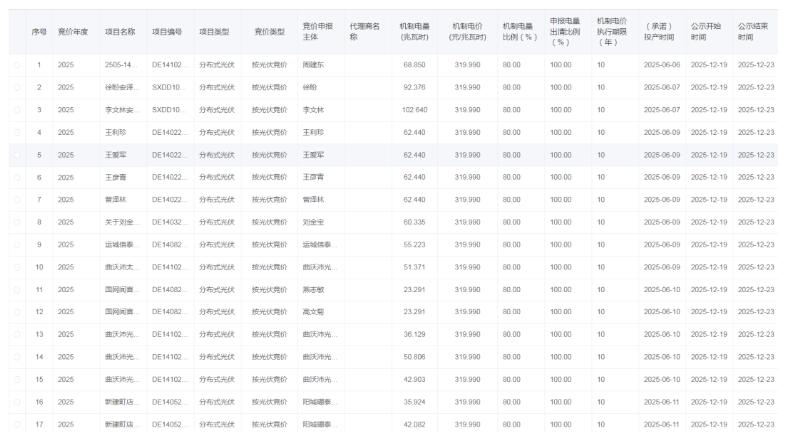
Task: Tick the row 13 selection radio button
Action: (16, 334)
